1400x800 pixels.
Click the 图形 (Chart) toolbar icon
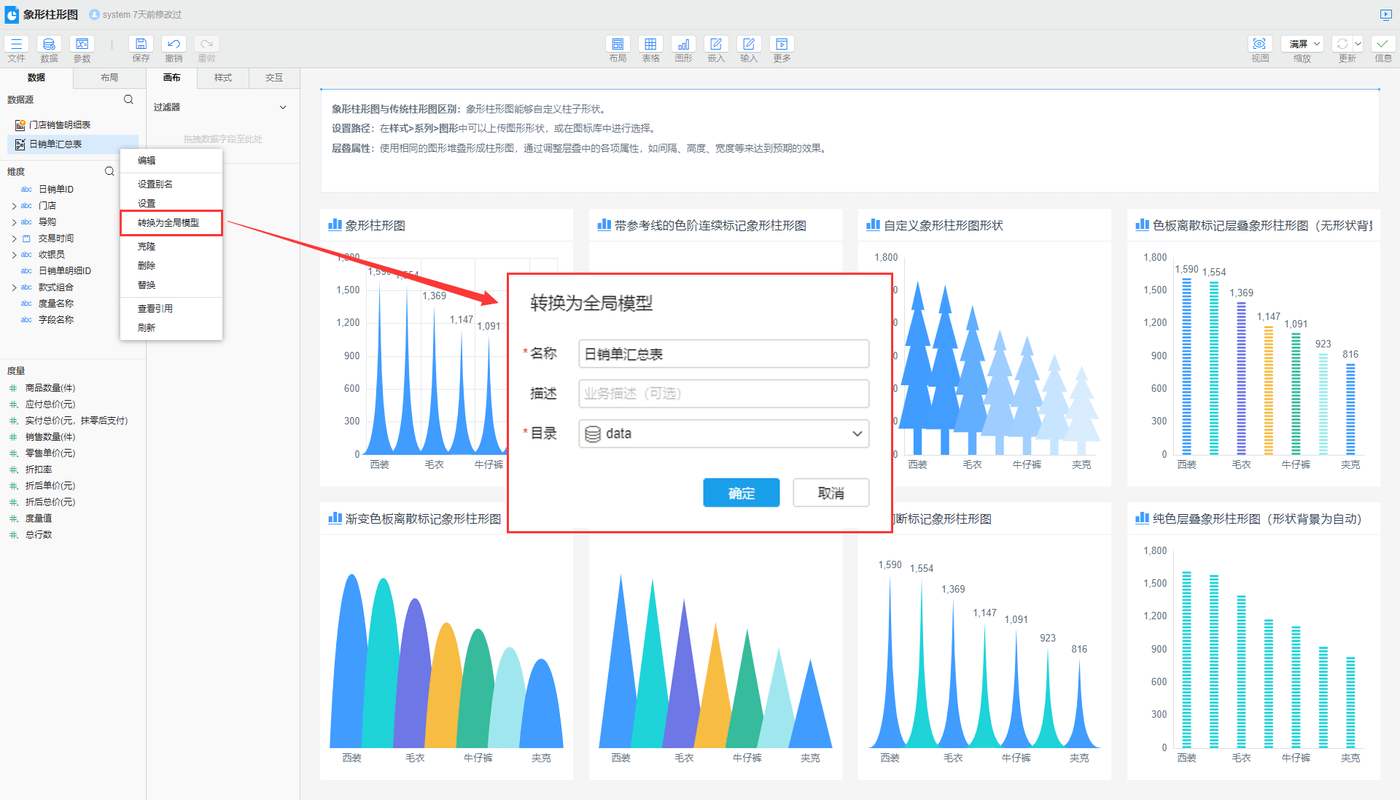click(683, 45)
